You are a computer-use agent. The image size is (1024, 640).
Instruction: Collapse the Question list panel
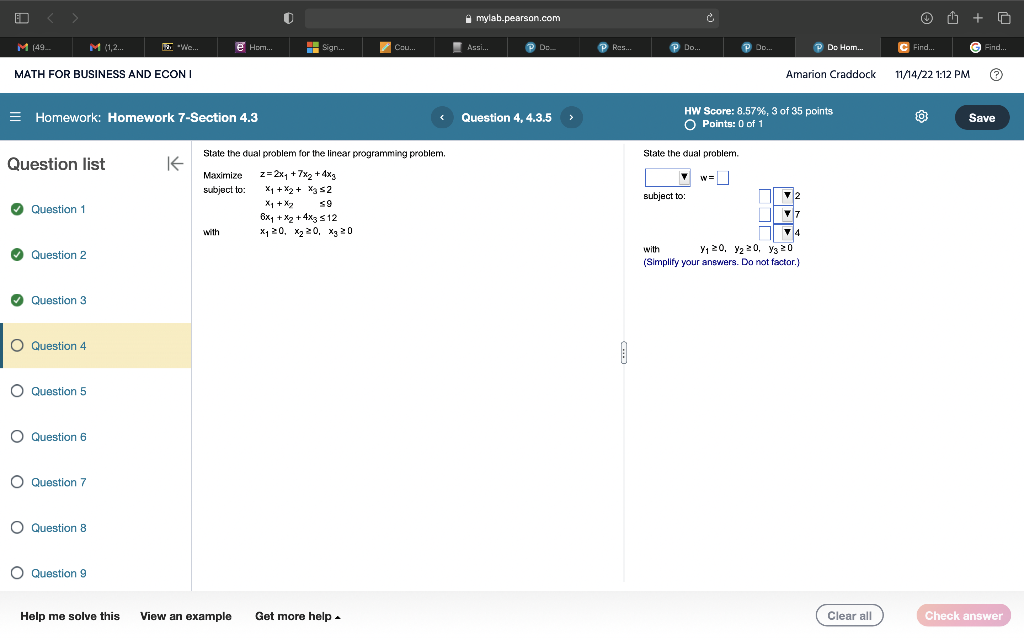click(175, 163)
